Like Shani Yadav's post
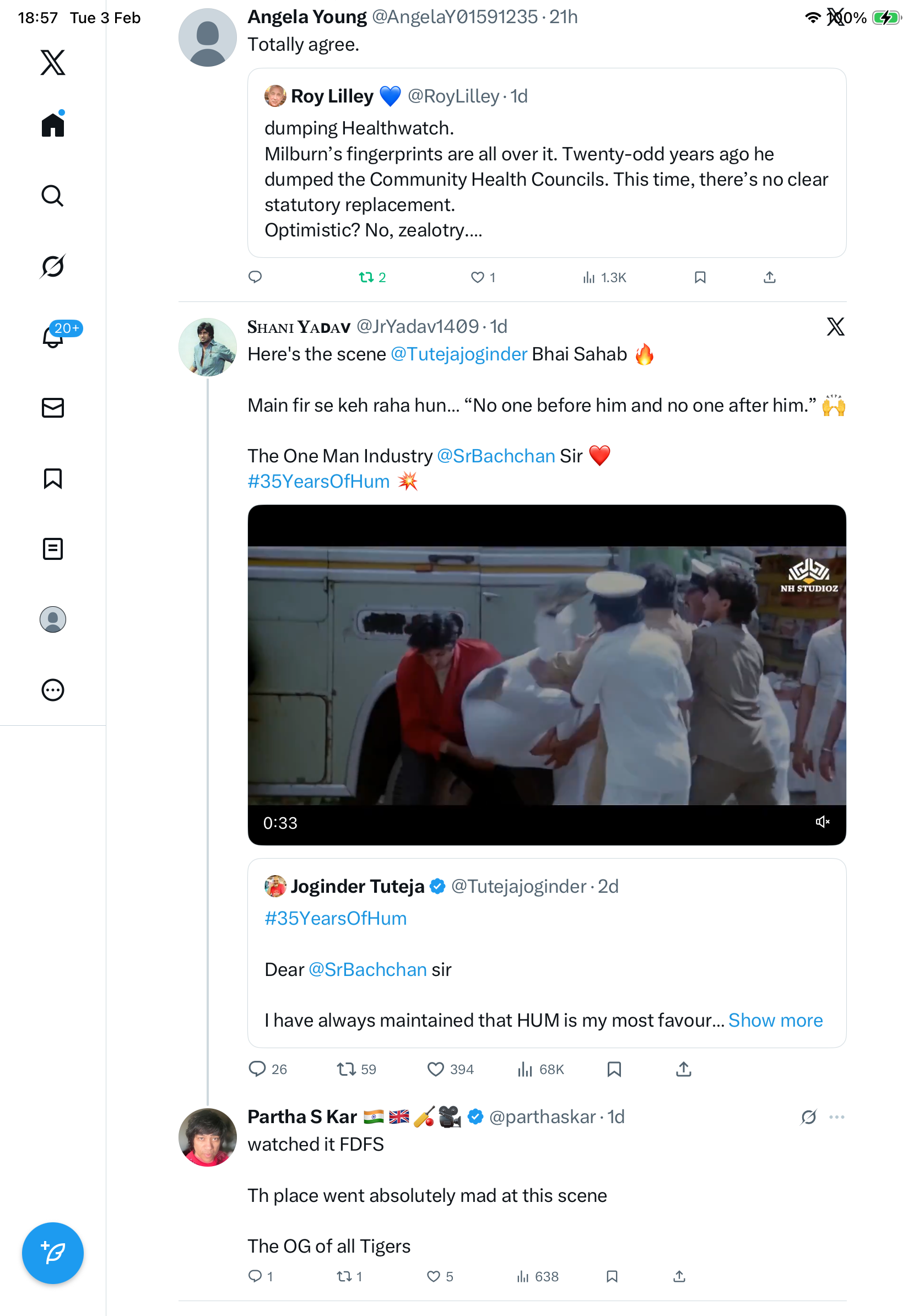The image size is (919, 1316). point(435,1070)
